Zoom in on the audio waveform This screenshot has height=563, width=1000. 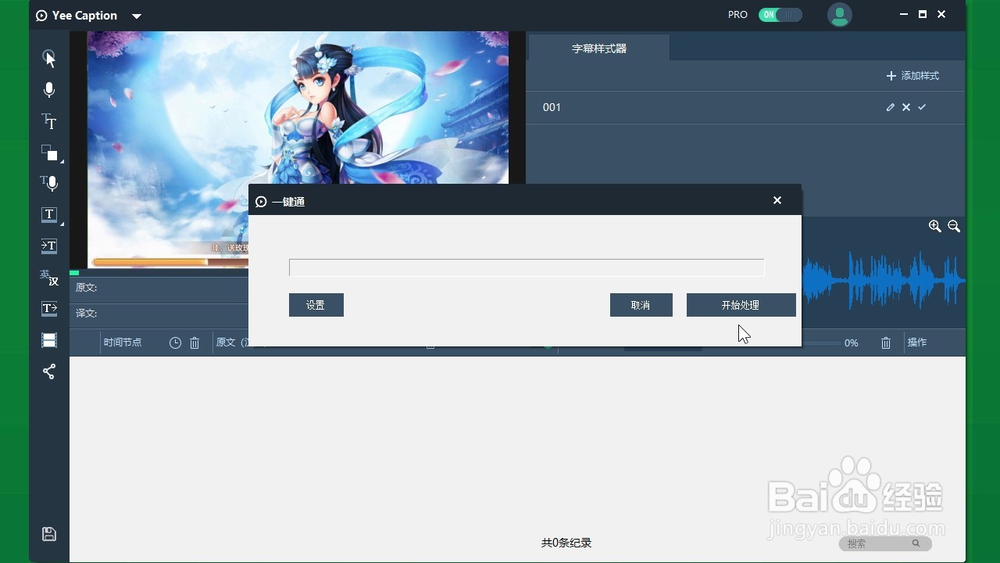[x=935, y=226]
